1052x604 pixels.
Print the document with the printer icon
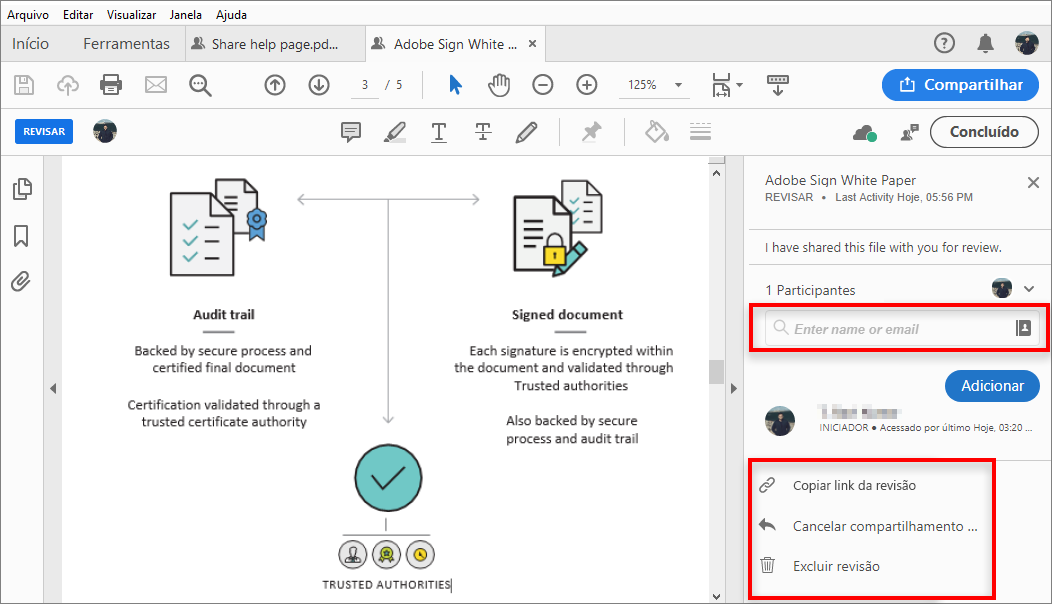tap(111, 85)
